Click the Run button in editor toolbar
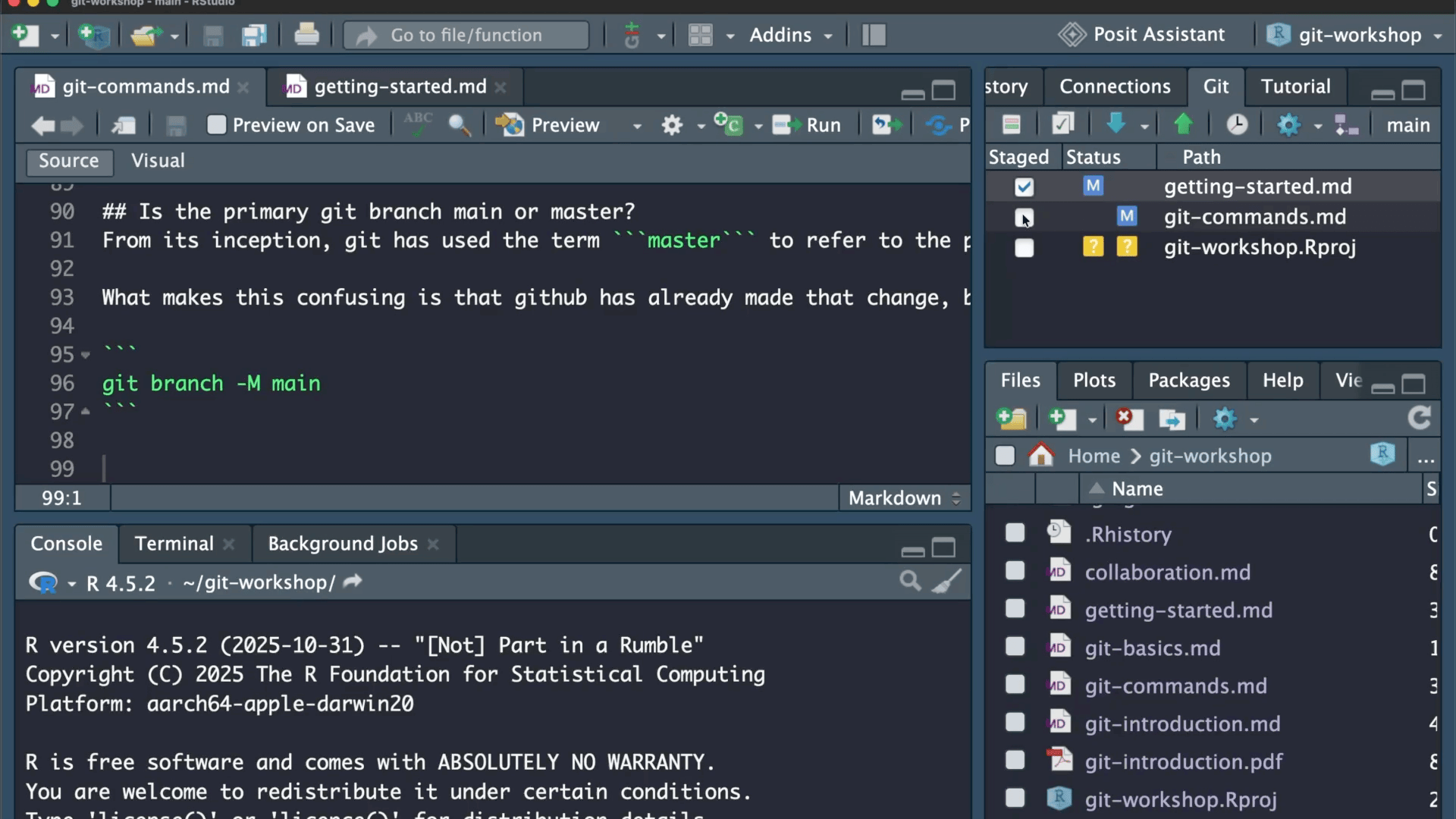The width and height of the screenshot is (1456, 819). [x=807, y=125]
